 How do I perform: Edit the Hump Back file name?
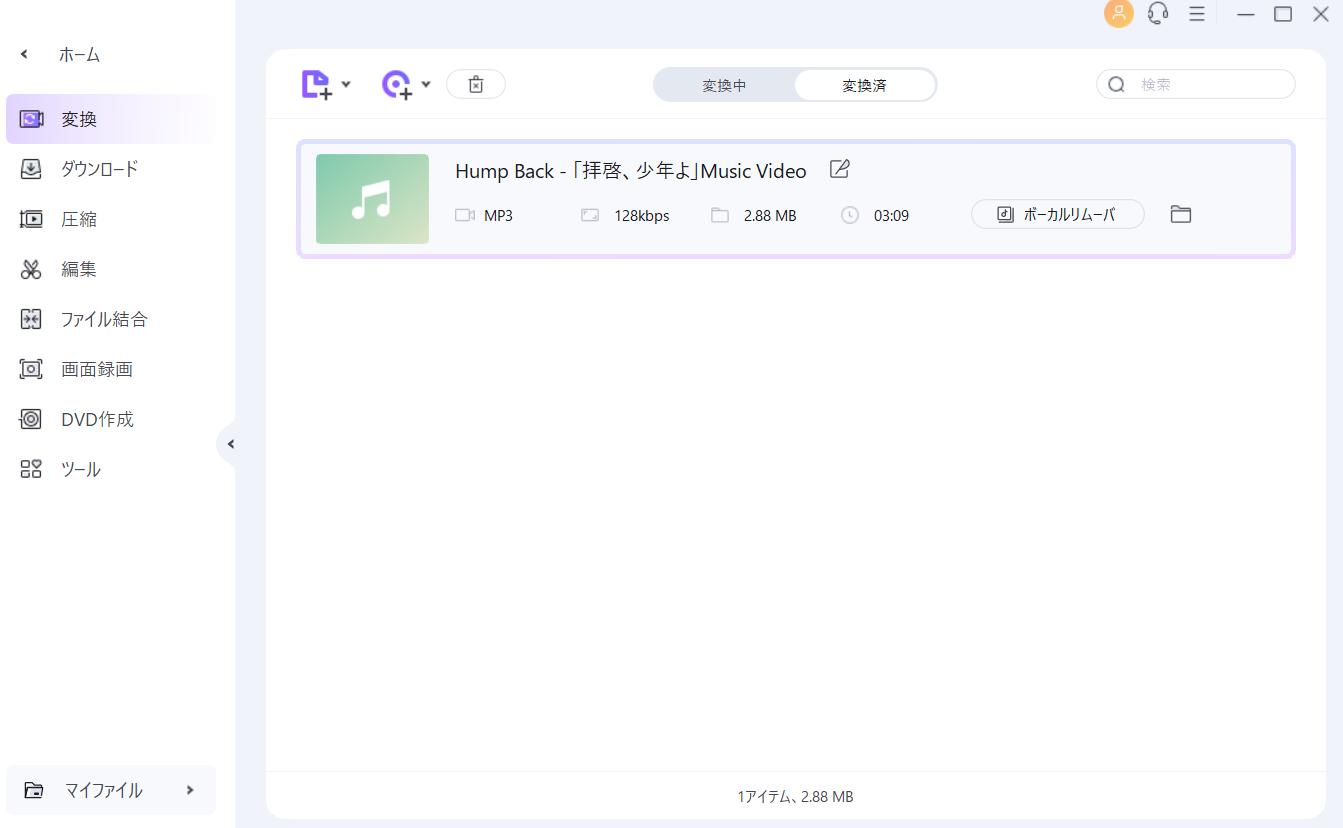coord(840,170)
